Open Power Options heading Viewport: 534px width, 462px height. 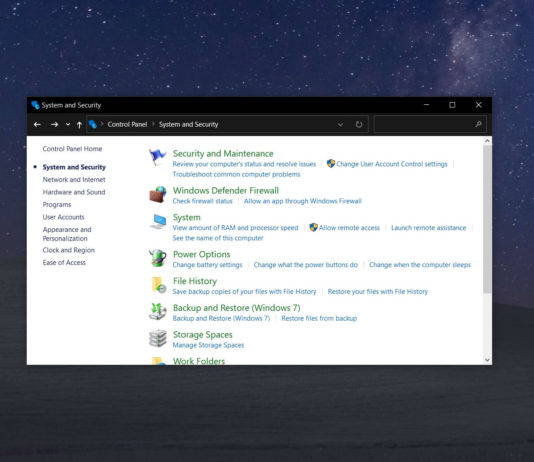[x=202, y=254]
